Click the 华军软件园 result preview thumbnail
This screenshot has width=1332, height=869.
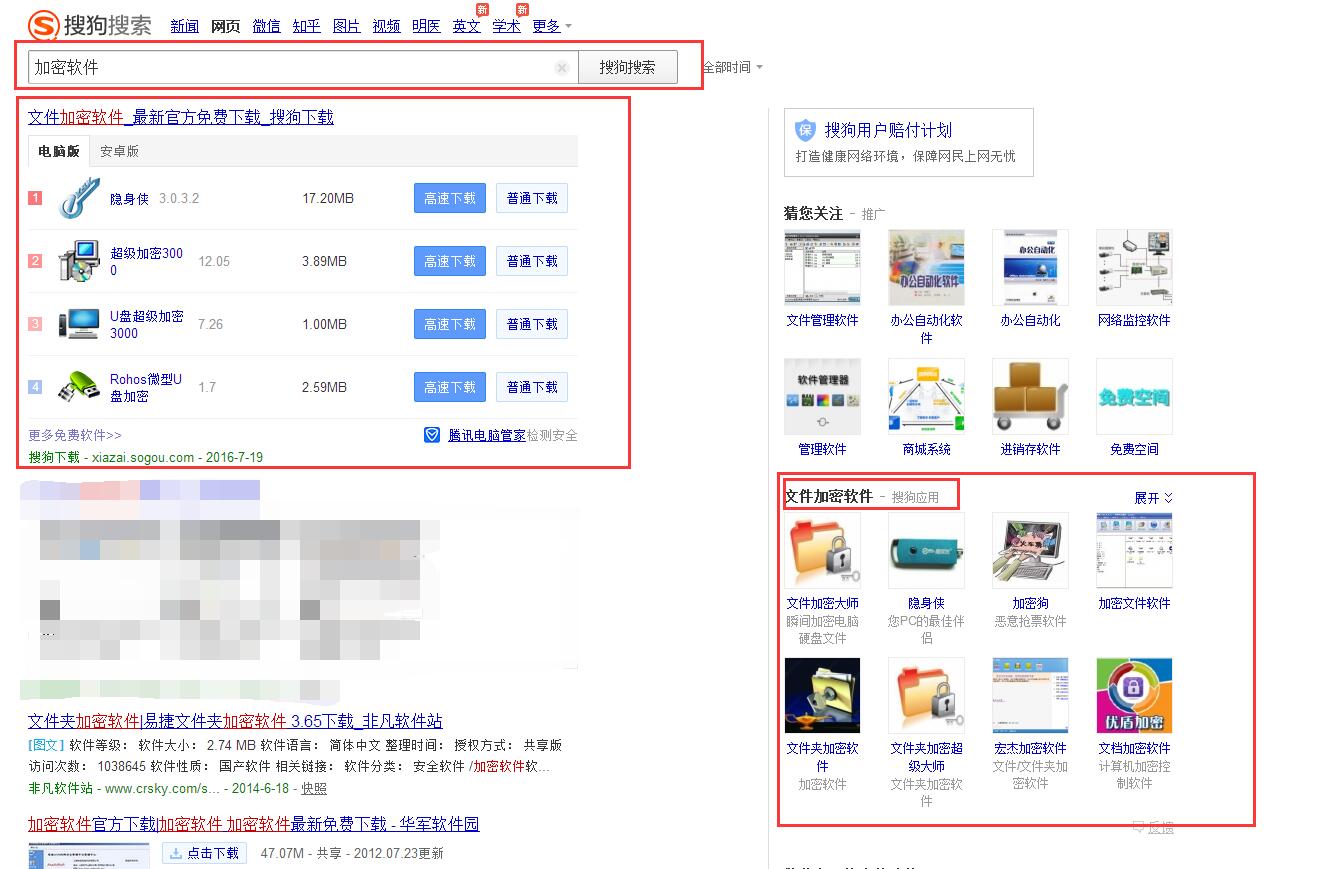click(x=89, y=856)
